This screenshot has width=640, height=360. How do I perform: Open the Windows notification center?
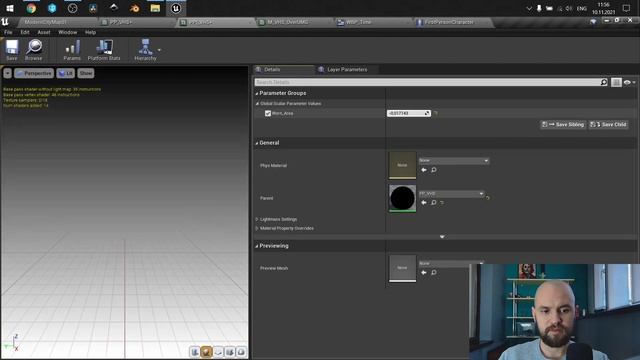pos(627,8)
